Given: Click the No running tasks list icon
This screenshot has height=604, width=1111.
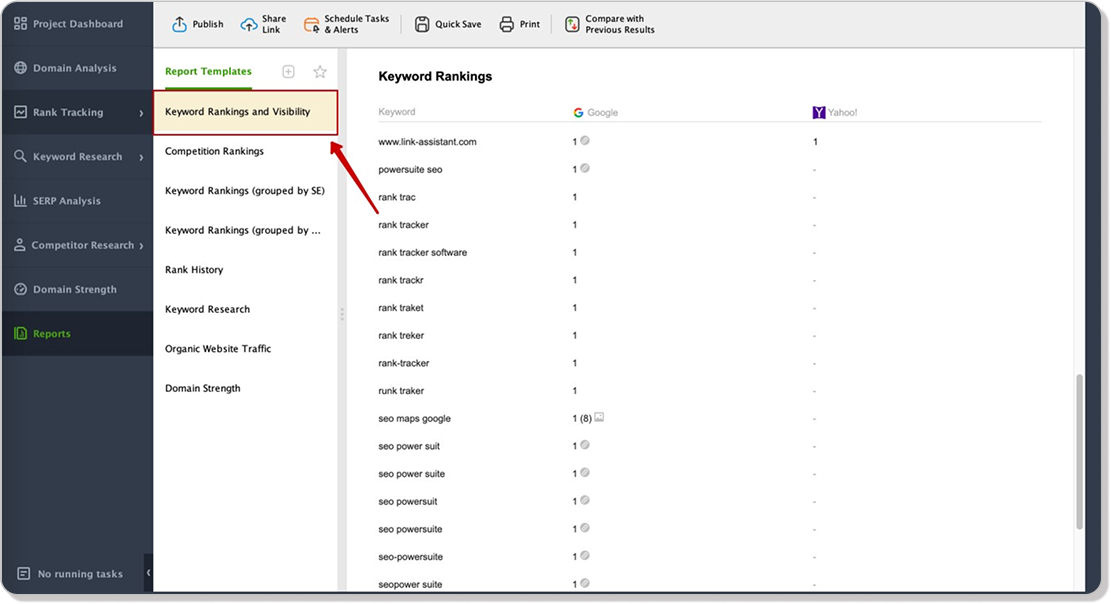Looking at the screenshot, I should [23, 573].
